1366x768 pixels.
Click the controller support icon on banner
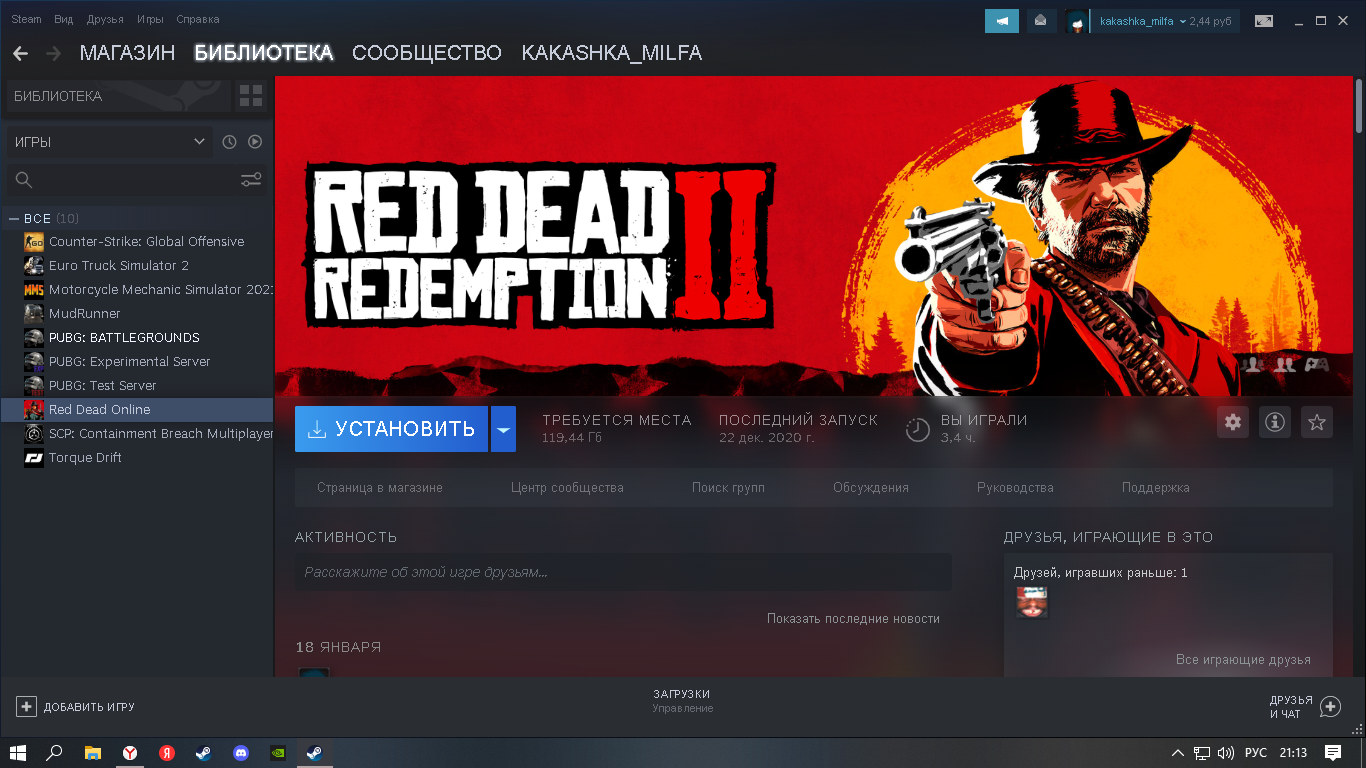click(x=1317, y=364)
